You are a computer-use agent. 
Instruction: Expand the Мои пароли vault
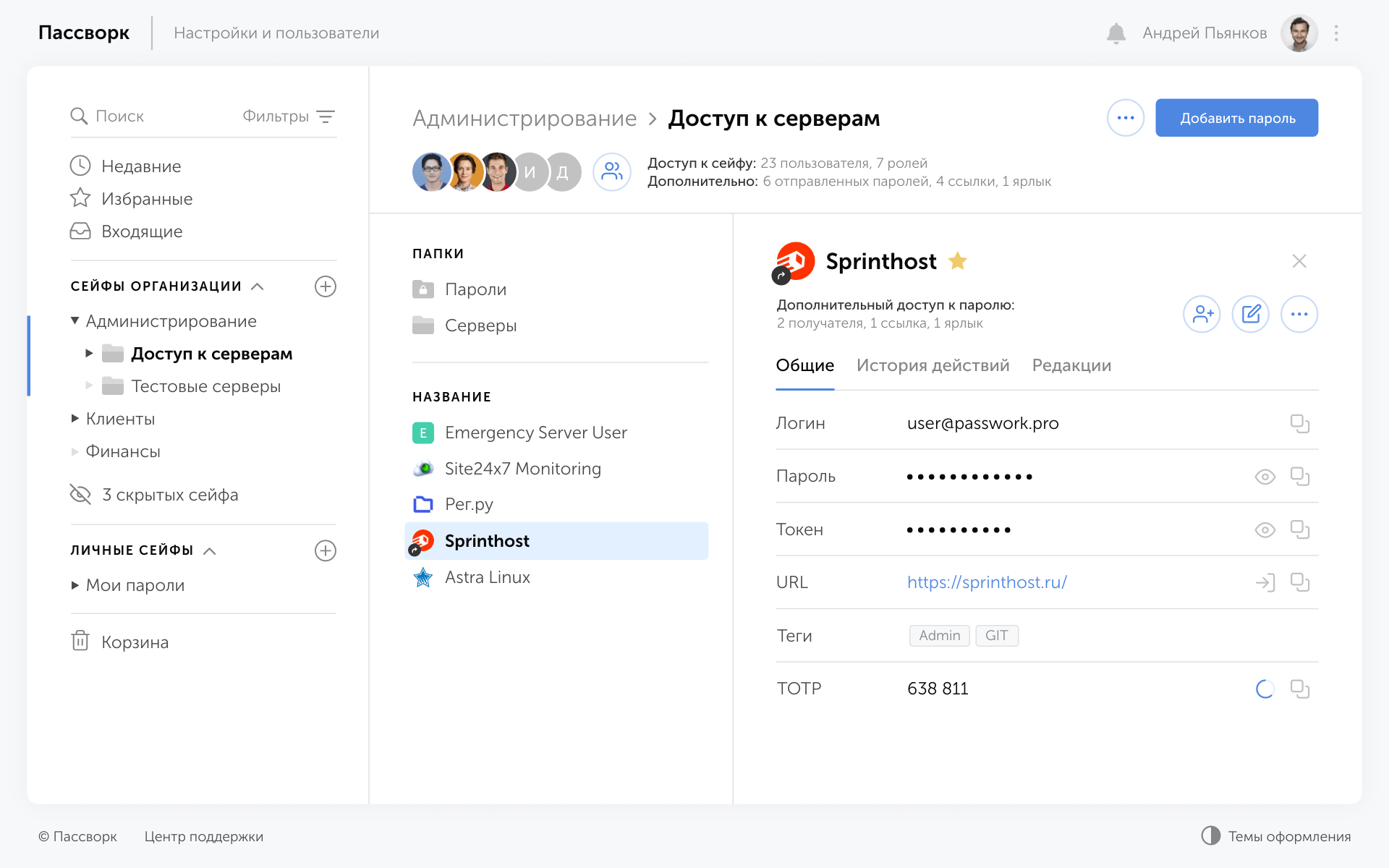(75, 585)
